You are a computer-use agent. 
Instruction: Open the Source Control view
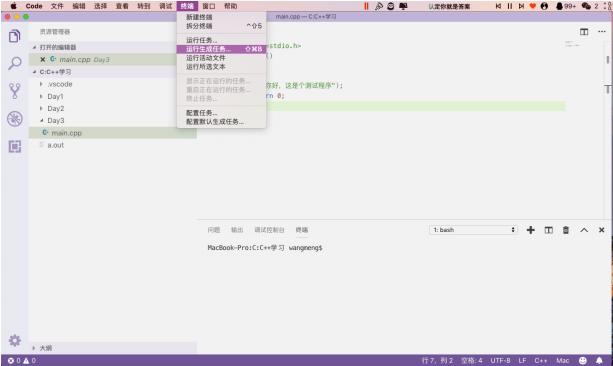(14, 91)
